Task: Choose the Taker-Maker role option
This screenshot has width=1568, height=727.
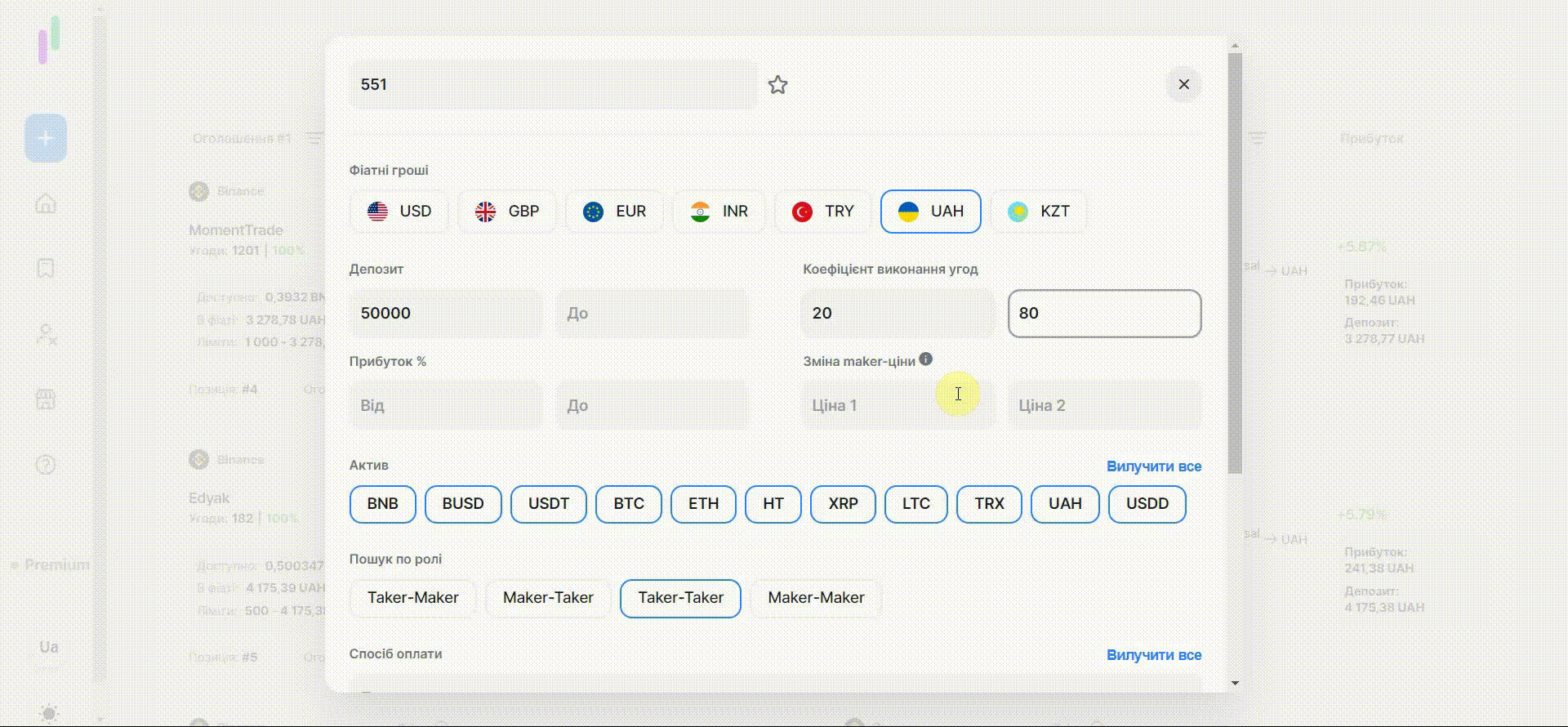Action: click(x=412, y=598)
